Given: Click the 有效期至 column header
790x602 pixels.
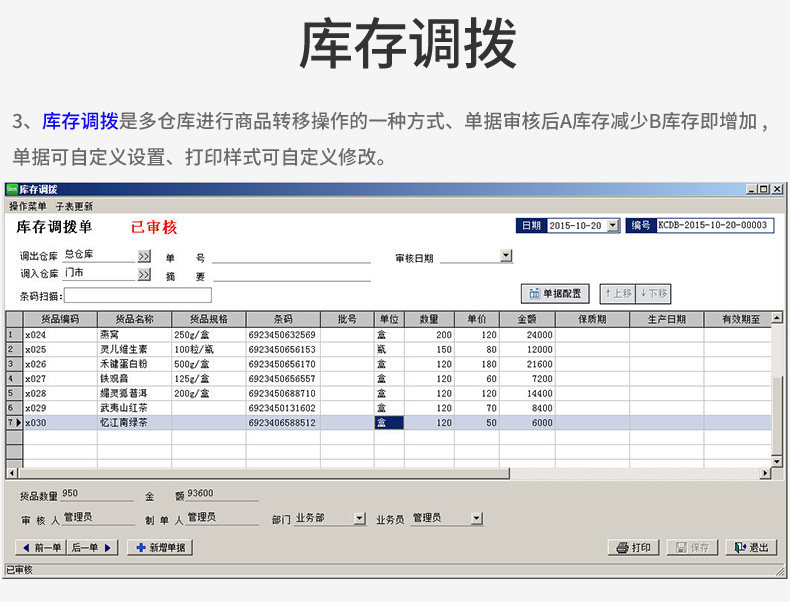Looking at the screenshot, I should click(738, 319).
